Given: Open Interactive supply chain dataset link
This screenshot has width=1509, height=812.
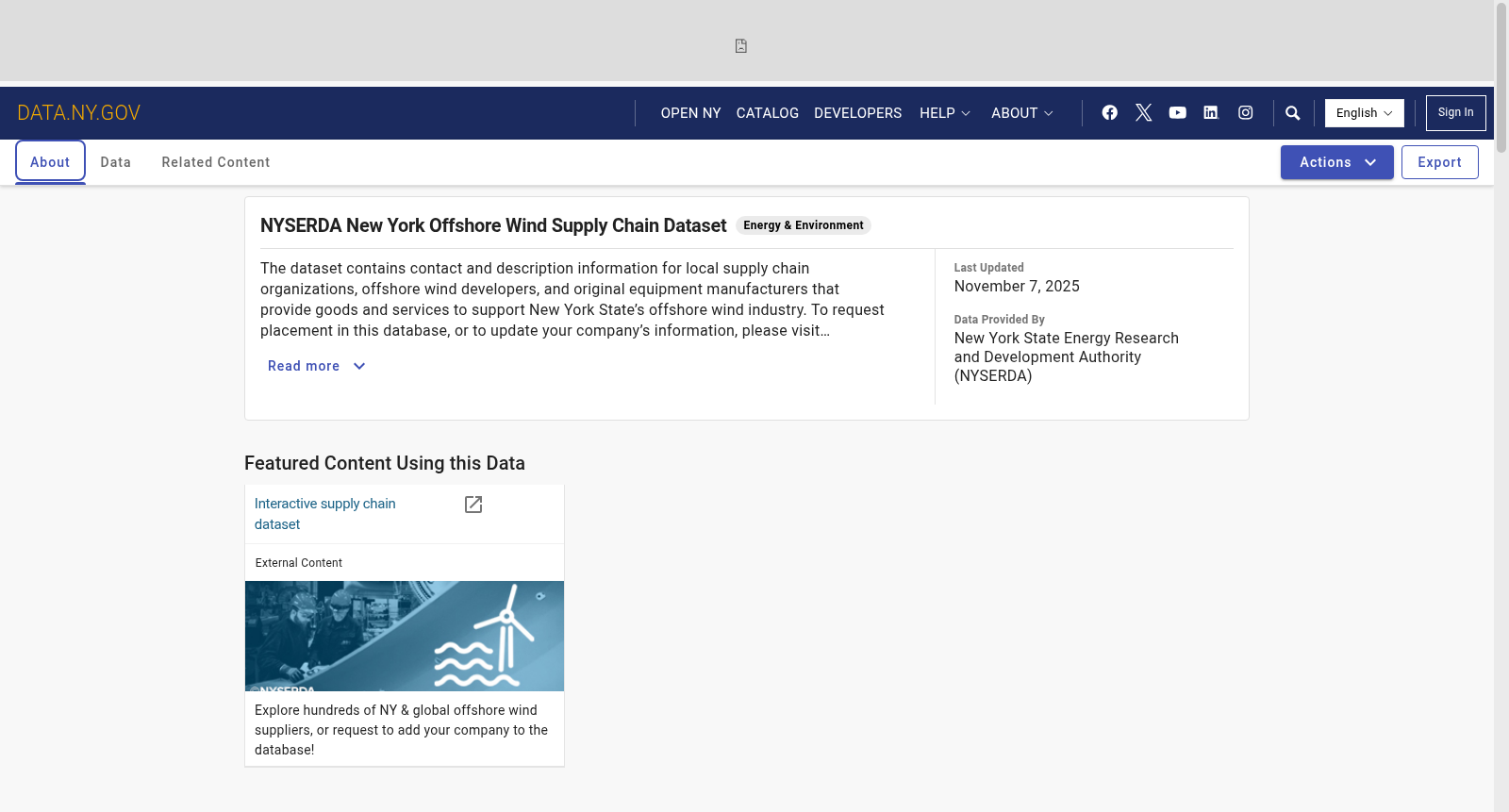Looking at the screenshot, I should (x=325, y=514).
